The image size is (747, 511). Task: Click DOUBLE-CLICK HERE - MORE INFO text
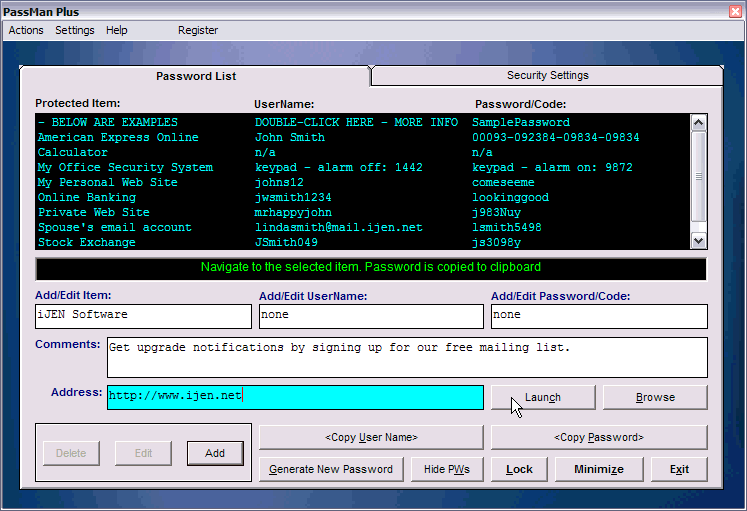point(356,122)
